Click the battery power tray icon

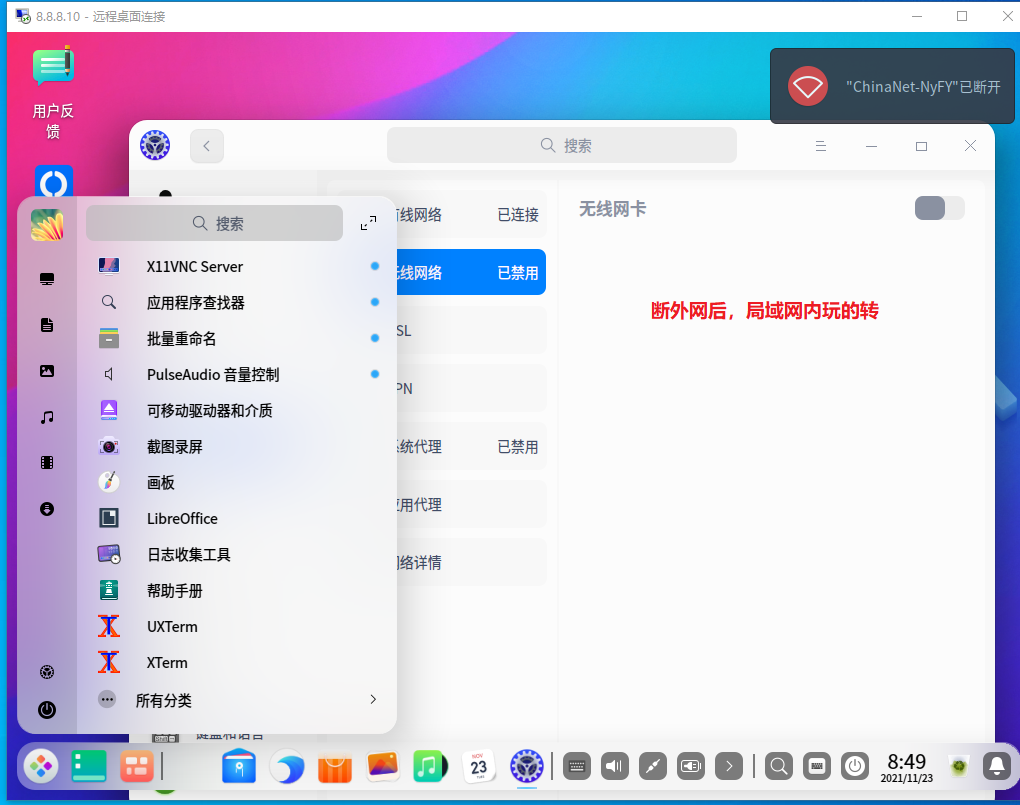tap(691, 767)
